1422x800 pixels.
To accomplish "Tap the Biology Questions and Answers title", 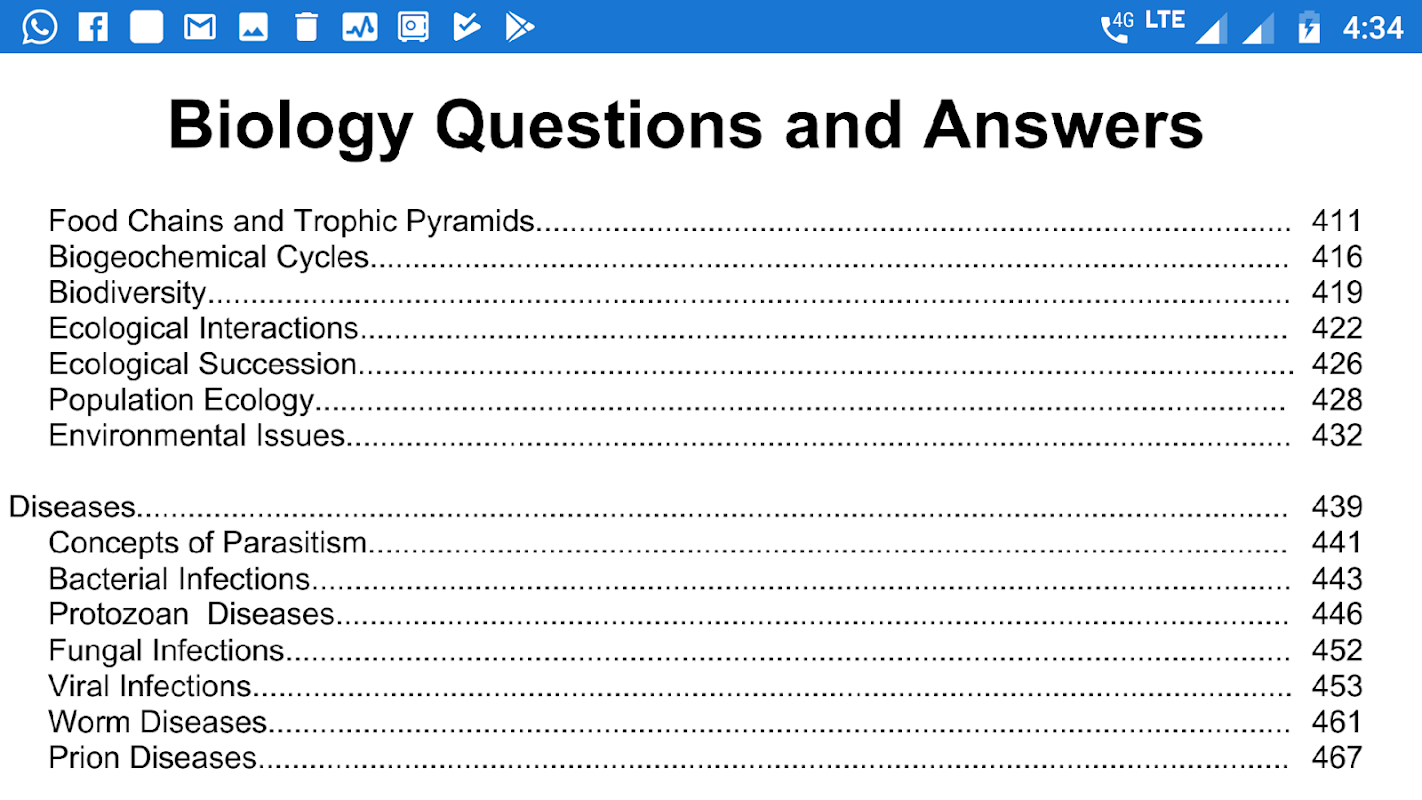I will 686,126.
